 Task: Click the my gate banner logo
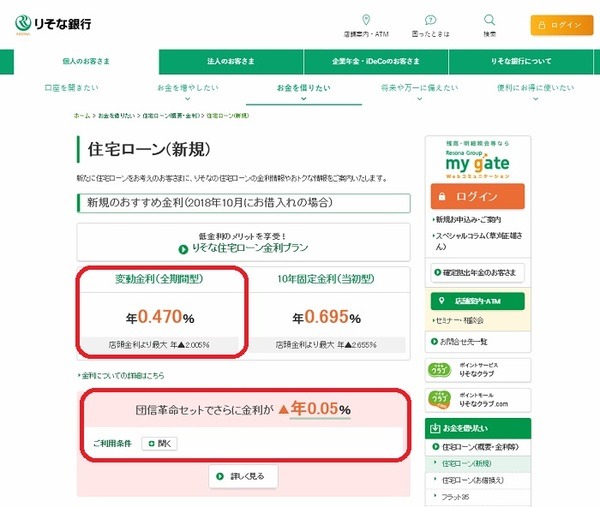[477, 164]
